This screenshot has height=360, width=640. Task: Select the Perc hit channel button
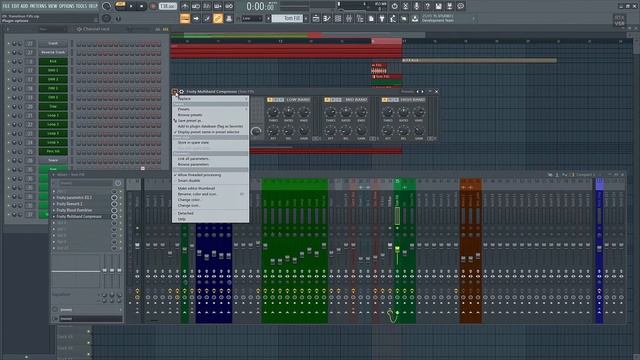point(53,151)
